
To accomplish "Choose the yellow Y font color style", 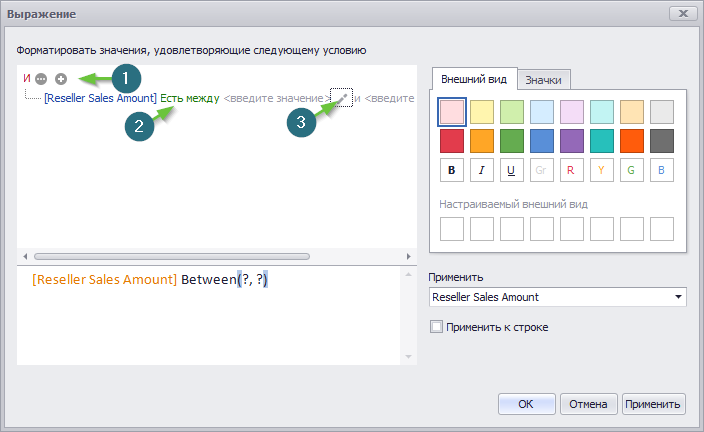I will click(602, 170).
